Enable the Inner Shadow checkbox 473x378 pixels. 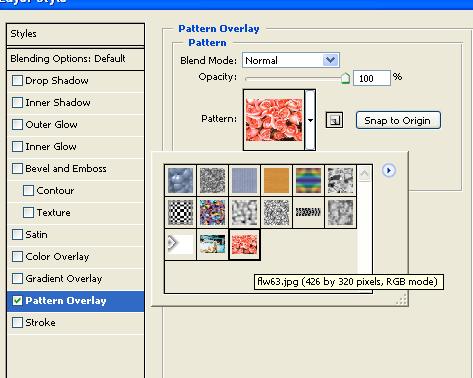[x=17, y=103]
